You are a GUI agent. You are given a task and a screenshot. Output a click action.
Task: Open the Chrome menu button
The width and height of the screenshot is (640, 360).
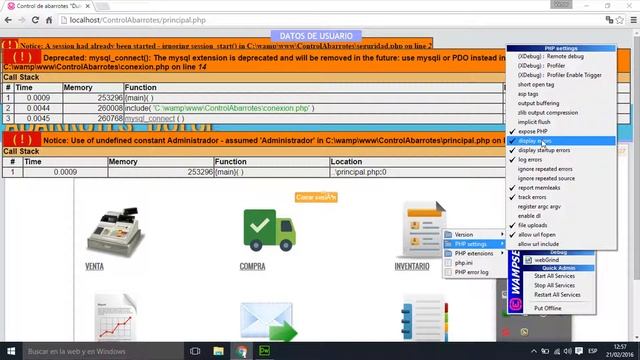point(633,20)
